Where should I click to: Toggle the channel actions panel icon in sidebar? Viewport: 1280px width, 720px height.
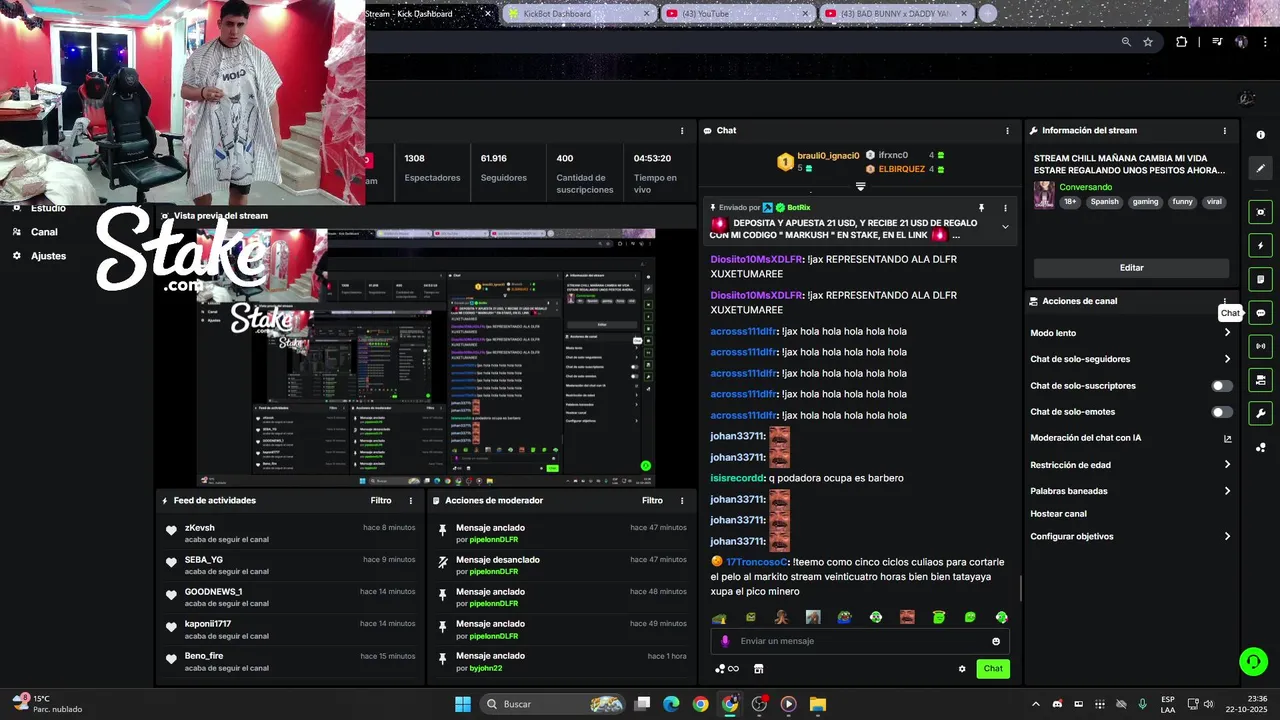[x=1261, y=380]
